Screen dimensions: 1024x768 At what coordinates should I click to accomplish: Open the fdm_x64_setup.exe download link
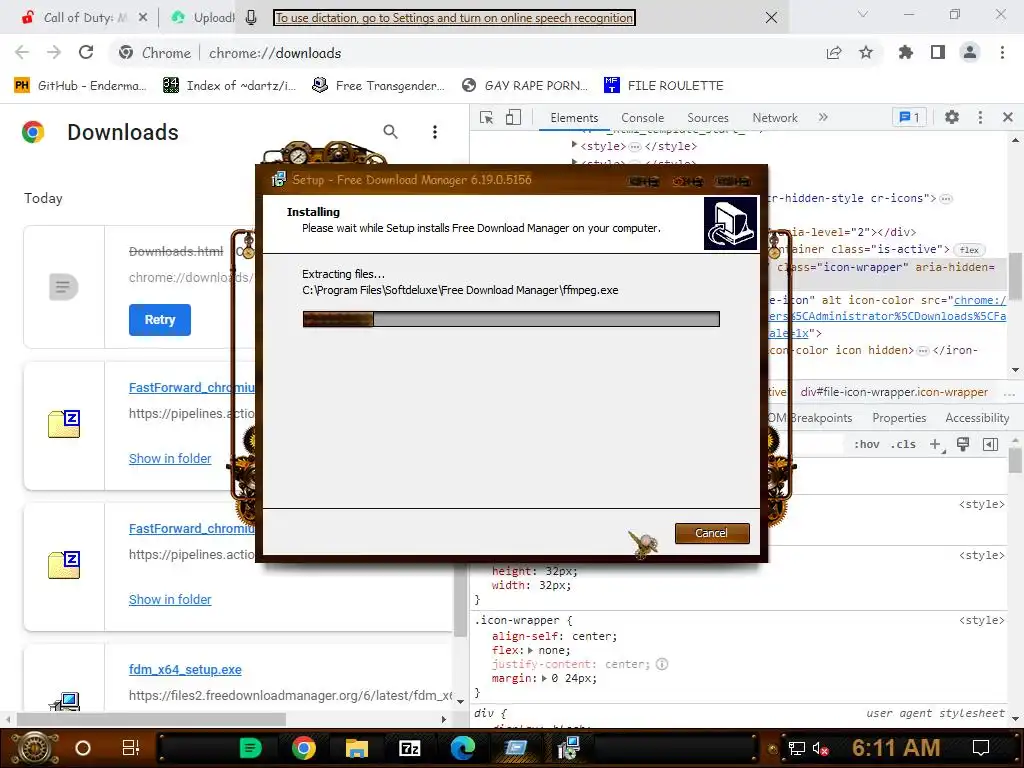pyautogui.click(x=185, y=669)
